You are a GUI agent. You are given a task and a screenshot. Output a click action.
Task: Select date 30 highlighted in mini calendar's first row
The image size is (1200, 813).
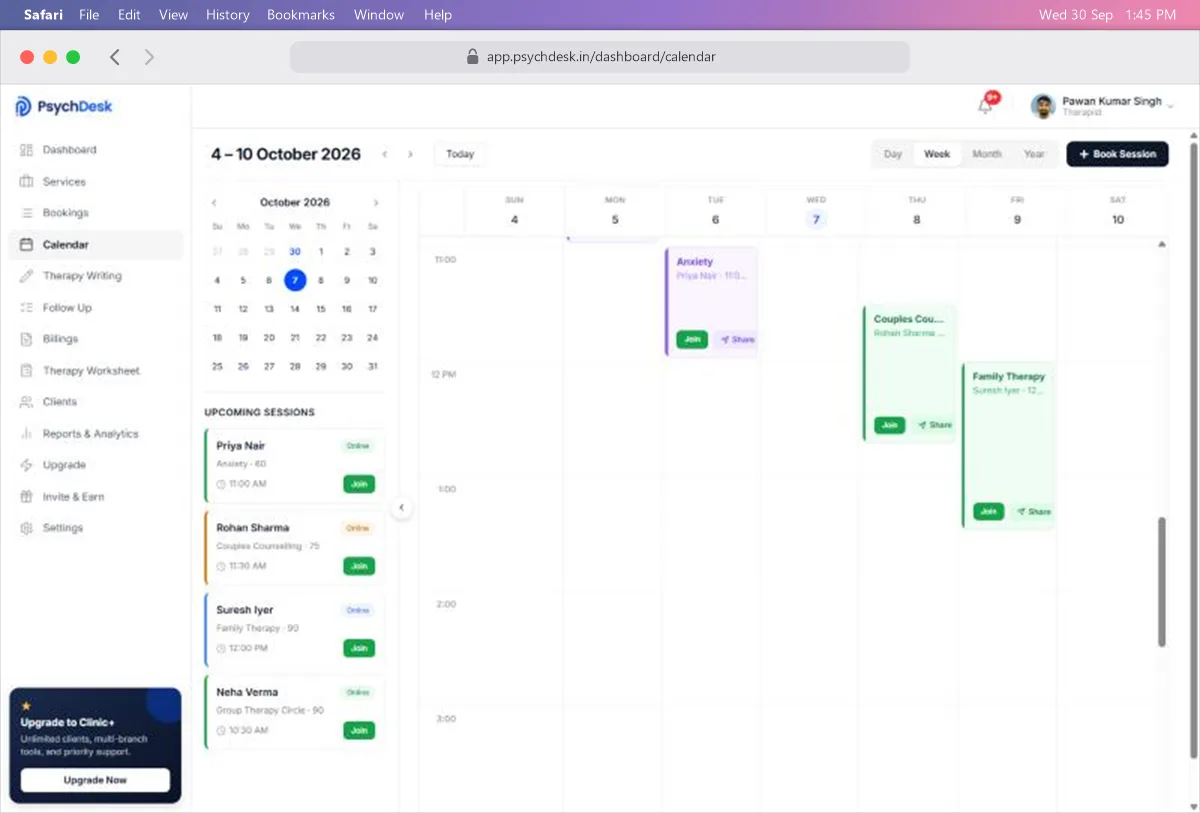pos(295,252)
